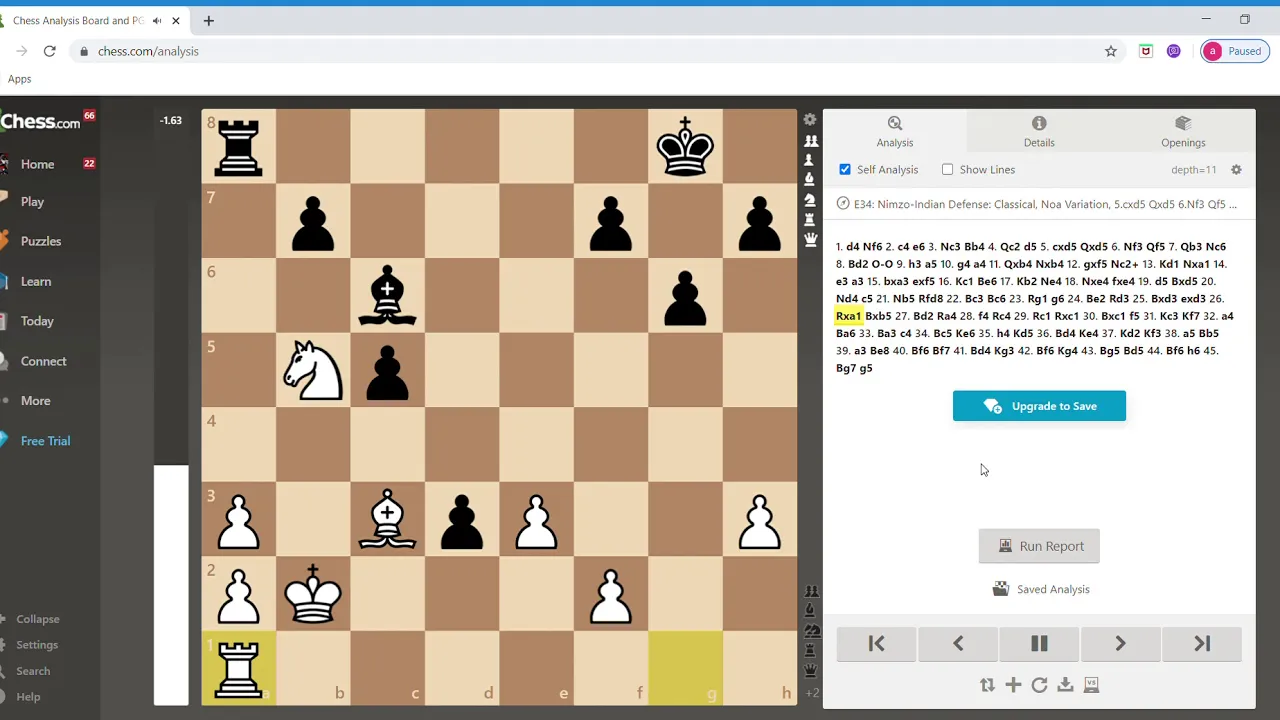Click the Upgrade to Save button
This screenshot has height=720, width=1280.
(x=1039, y=406)
